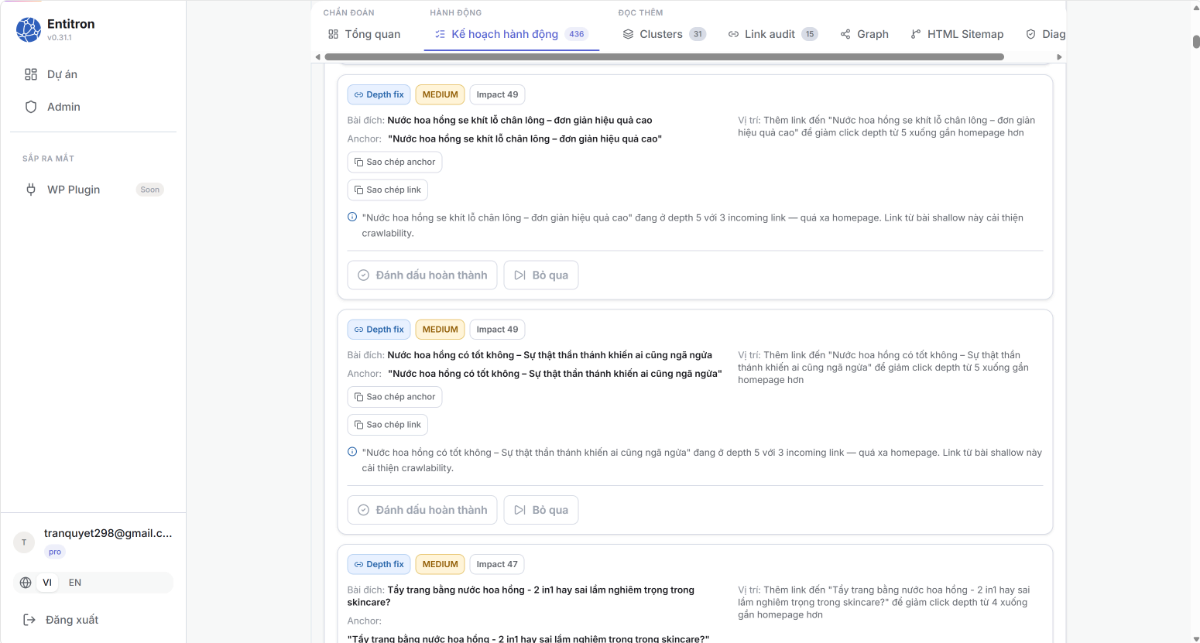Click the globe language icon
1200x643 pixels.
[26, 582]
